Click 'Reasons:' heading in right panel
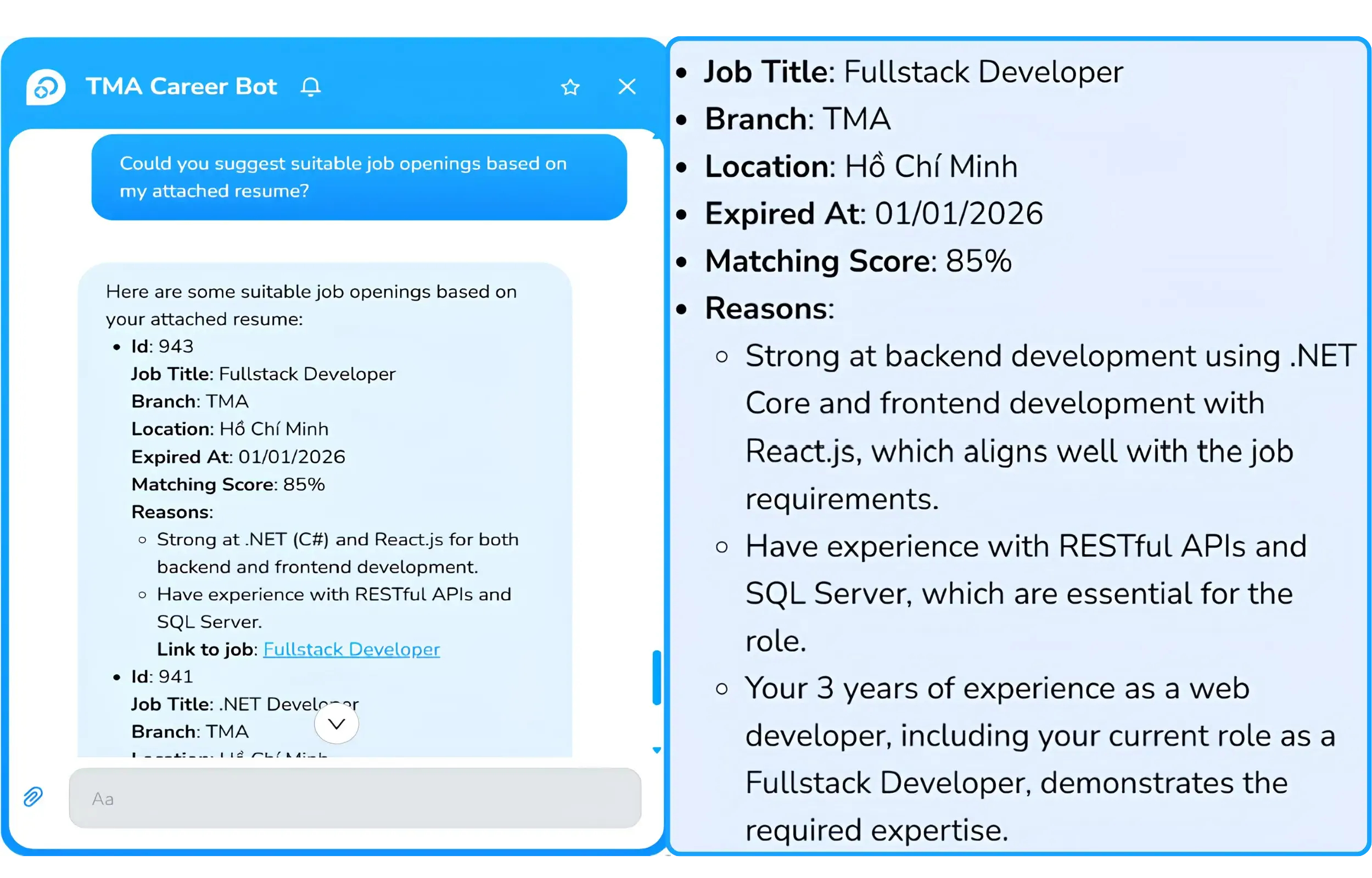Screen dimensions: 1372x878 click(770, 309)
